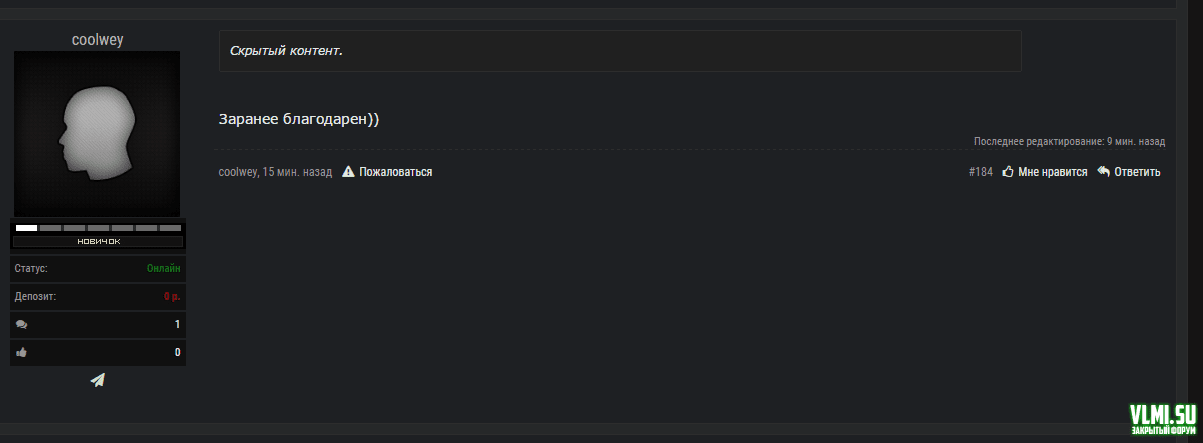Viewport: 1203px width, 443px height.
Task: Open the user's message count '1'
Action: (177, 325)
